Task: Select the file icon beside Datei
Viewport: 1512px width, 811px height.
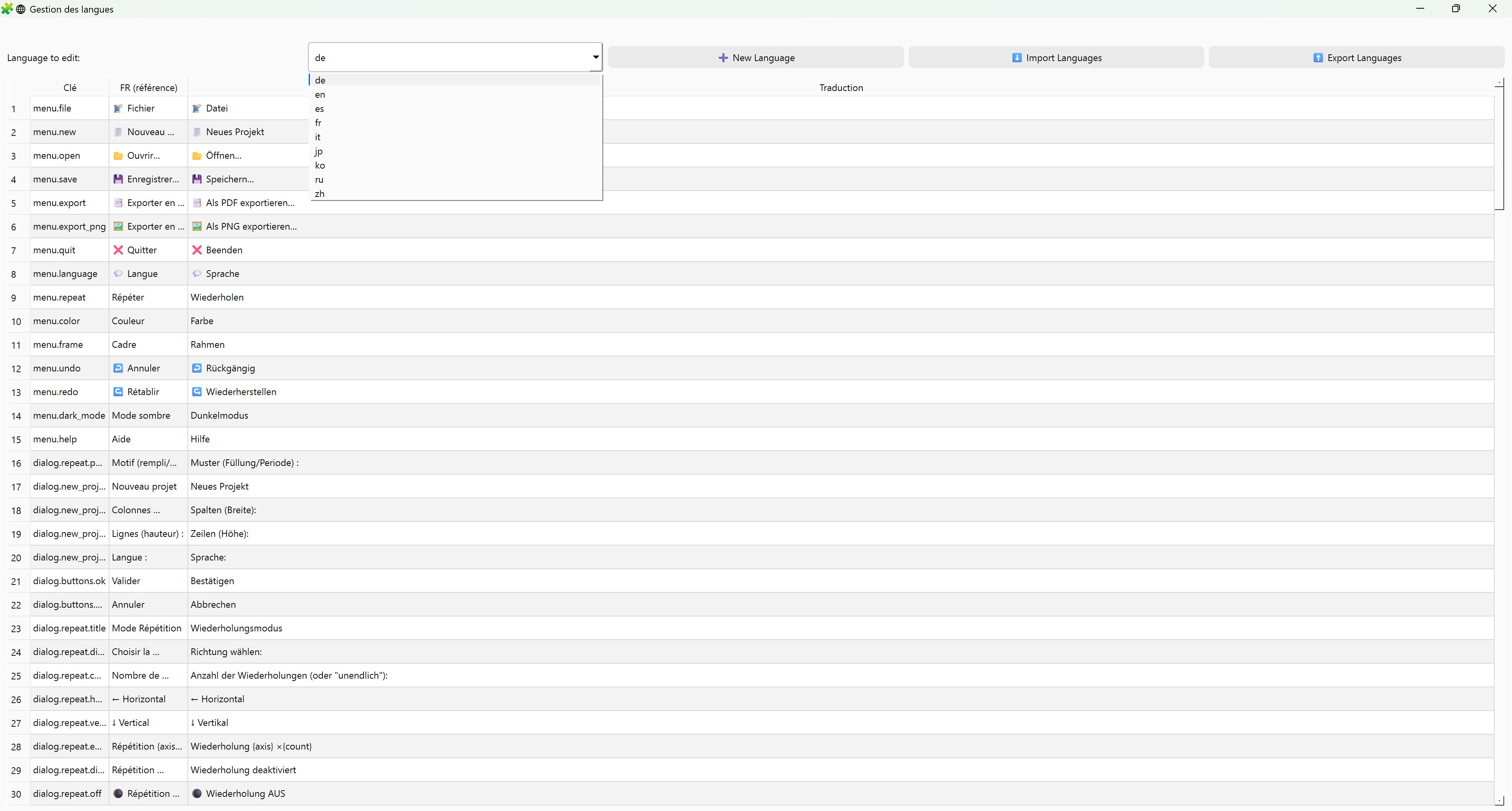Action: tap(196, 108)
